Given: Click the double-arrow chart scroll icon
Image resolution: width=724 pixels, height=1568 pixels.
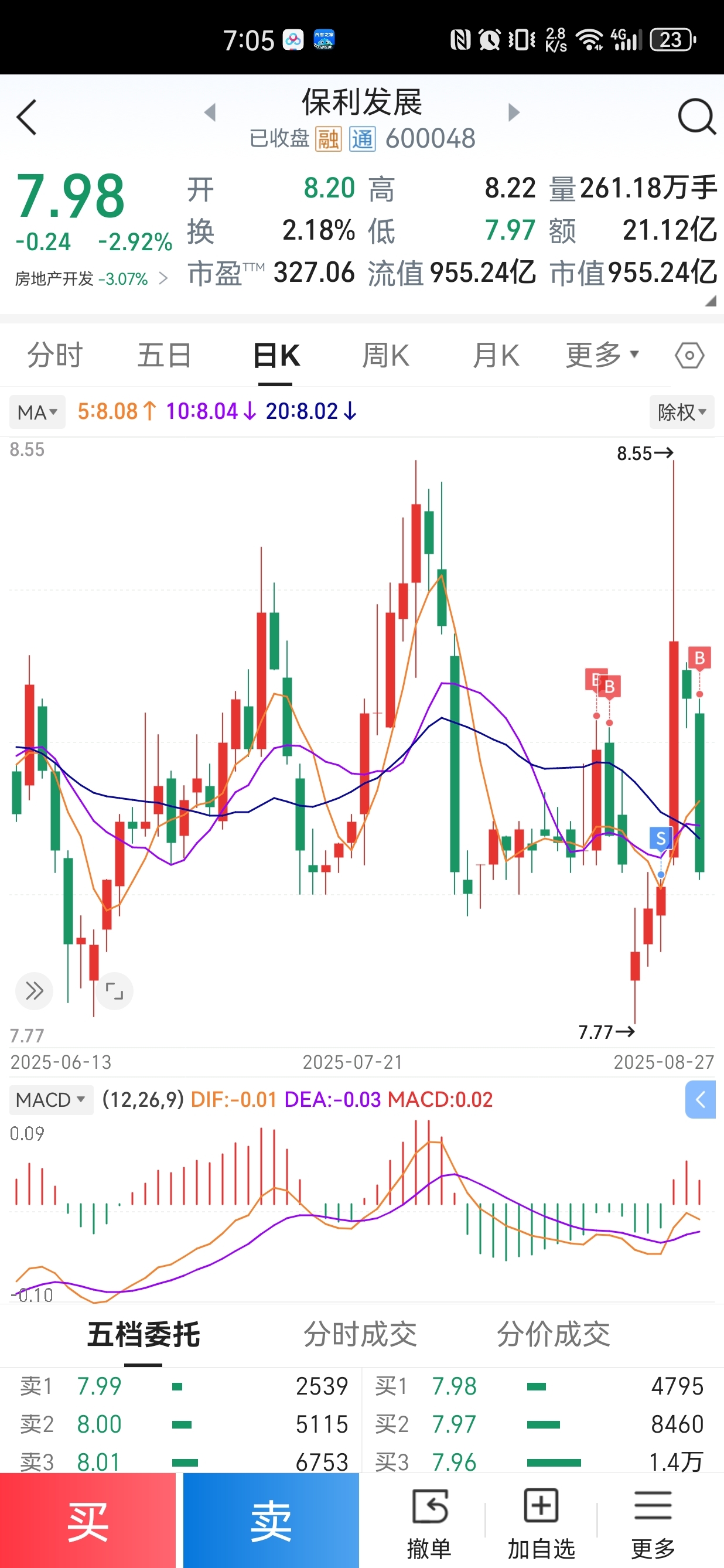Looking at the screenshot, I should tap(34, 991).
